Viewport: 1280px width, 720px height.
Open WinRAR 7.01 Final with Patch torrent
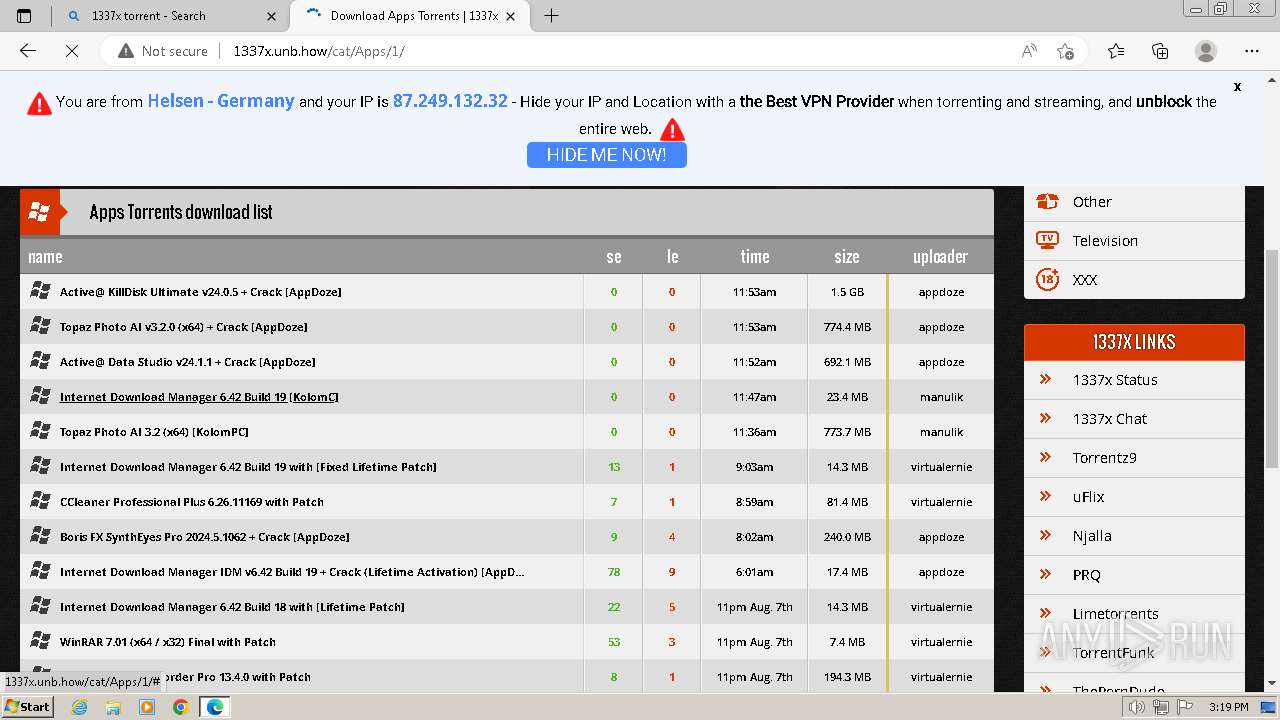(168, 642)
